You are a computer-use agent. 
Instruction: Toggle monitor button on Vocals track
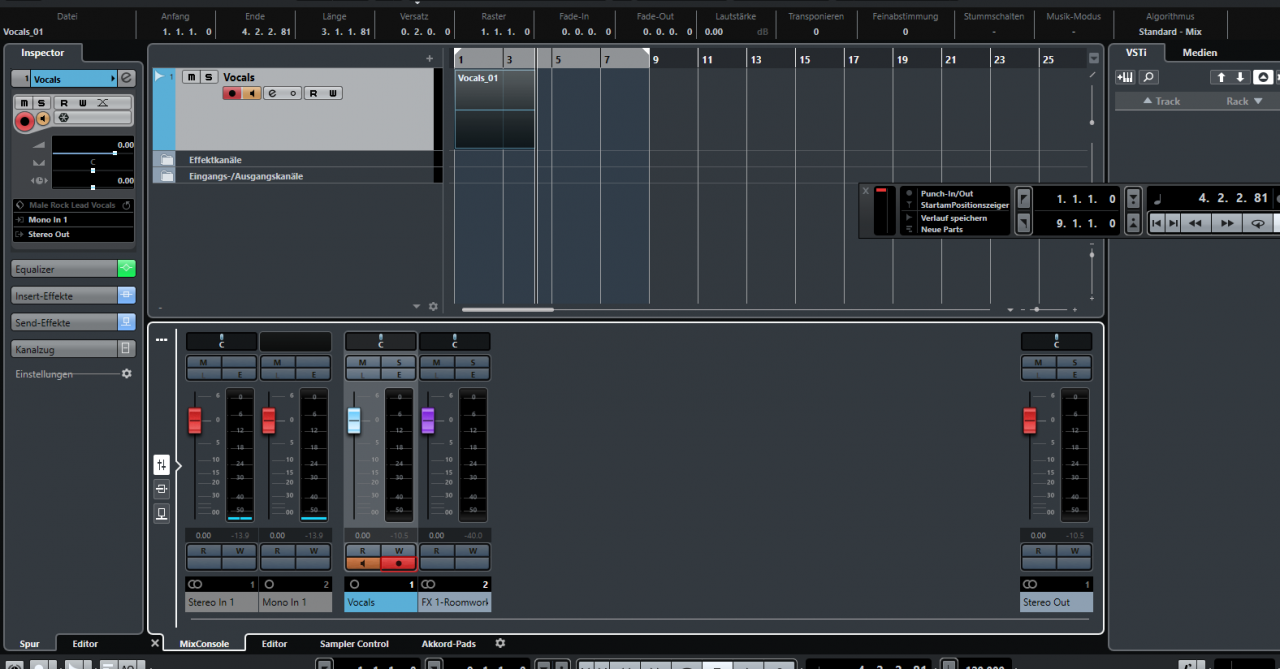click(x=250, y=93)
